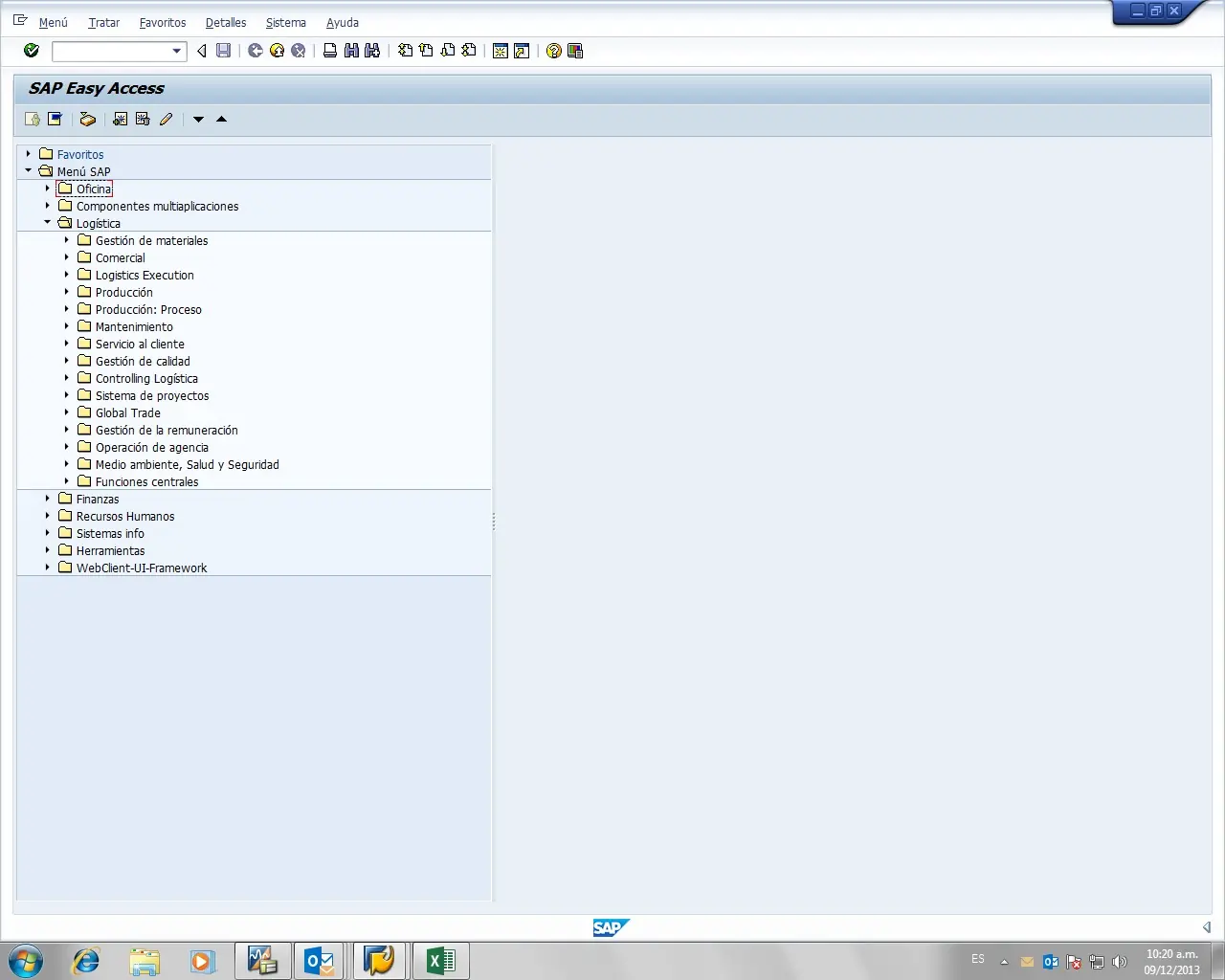Click the green Back arrow icon
Viewport: 1225px width, 980px height.
coord(256,51)
